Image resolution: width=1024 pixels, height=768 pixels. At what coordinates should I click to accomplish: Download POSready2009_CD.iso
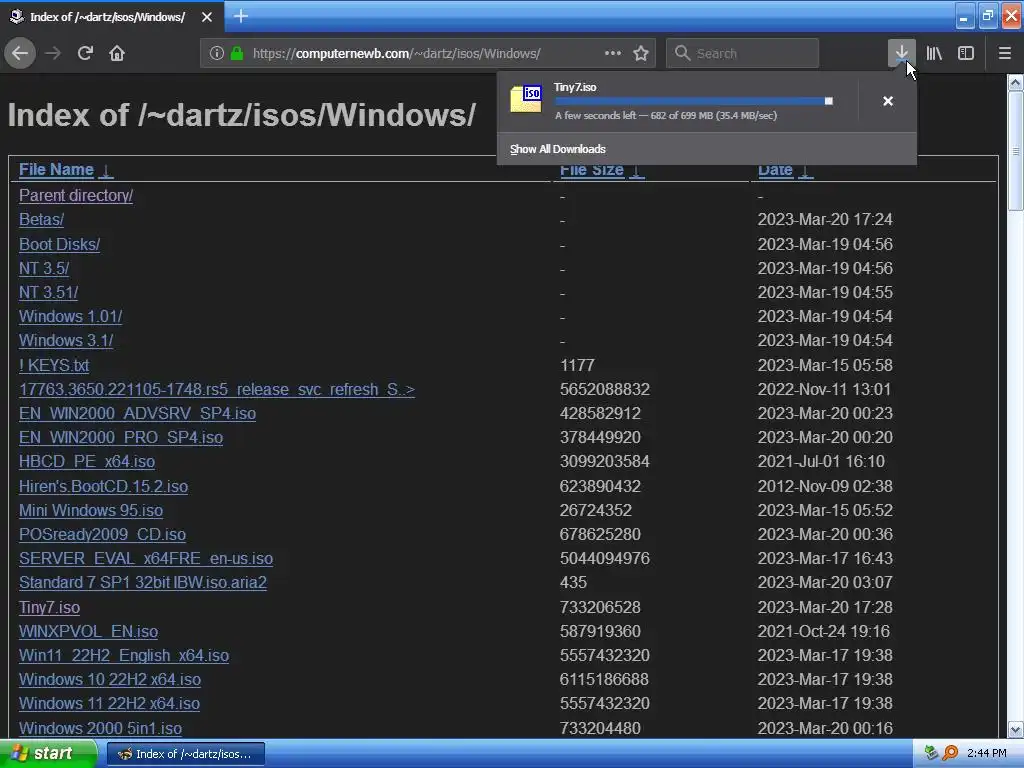tap(103, 535)
